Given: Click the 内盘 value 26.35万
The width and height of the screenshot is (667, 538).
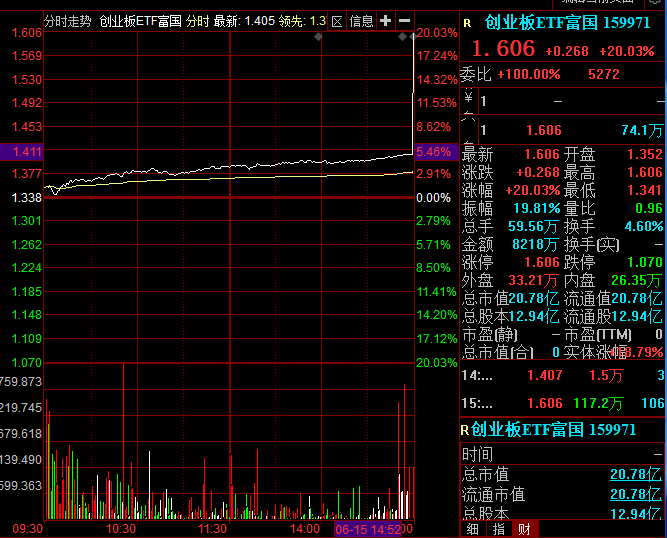Looking at the screenshot, I should pos(637,280).
